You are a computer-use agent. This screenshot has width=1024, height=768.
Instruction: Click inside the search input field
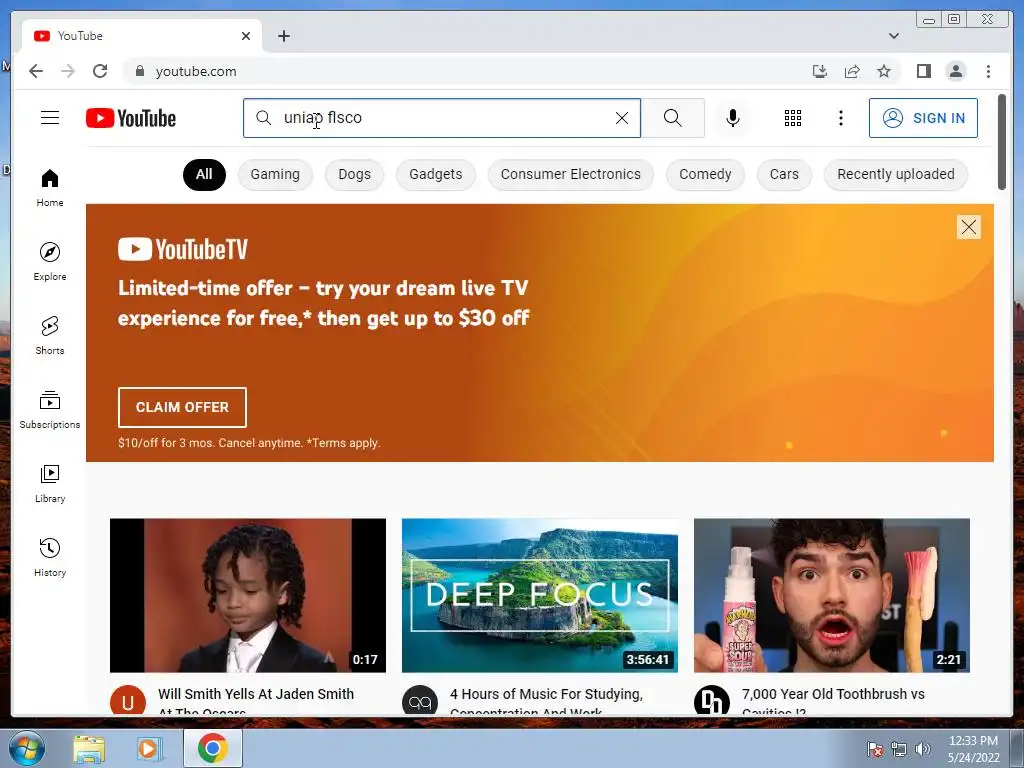point(441,118)
